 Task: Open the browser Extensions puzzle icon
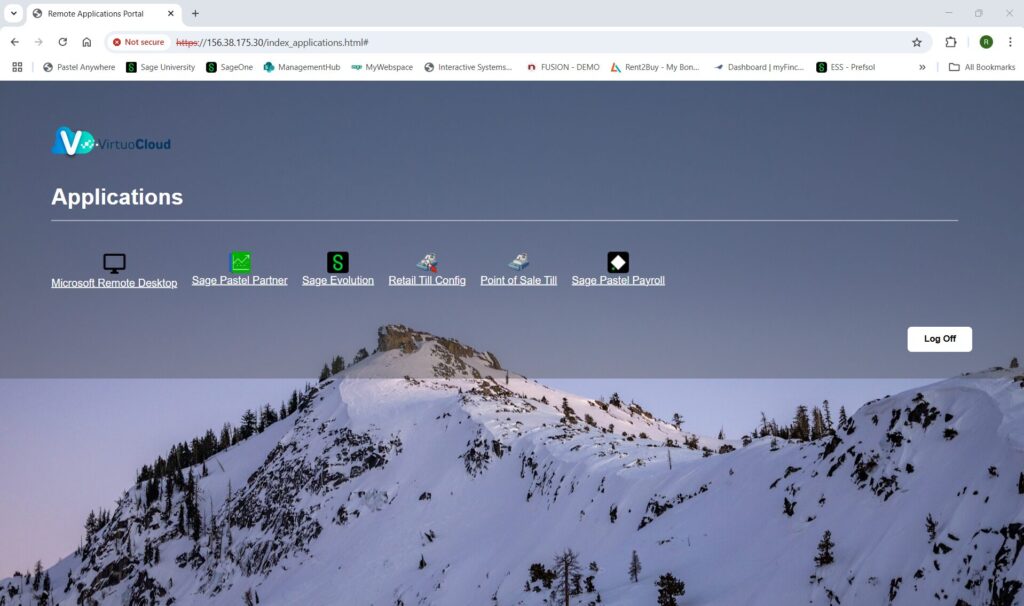click(951, 42)
